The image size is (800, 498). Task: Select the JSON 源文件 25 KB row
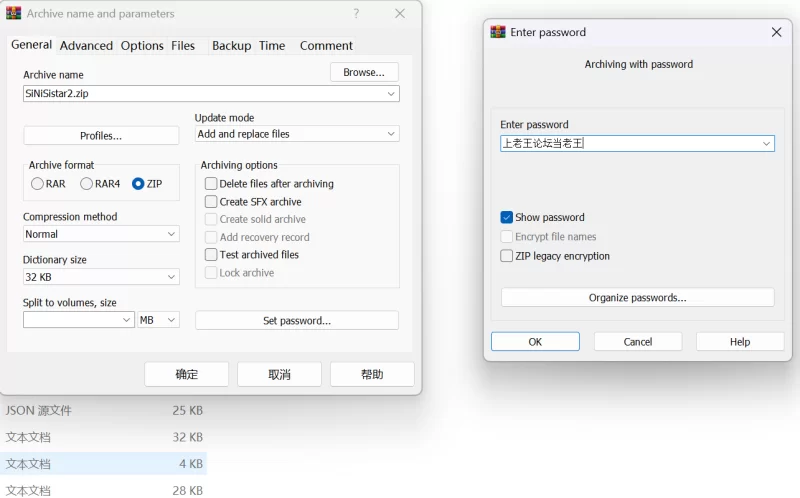point(104,410)
